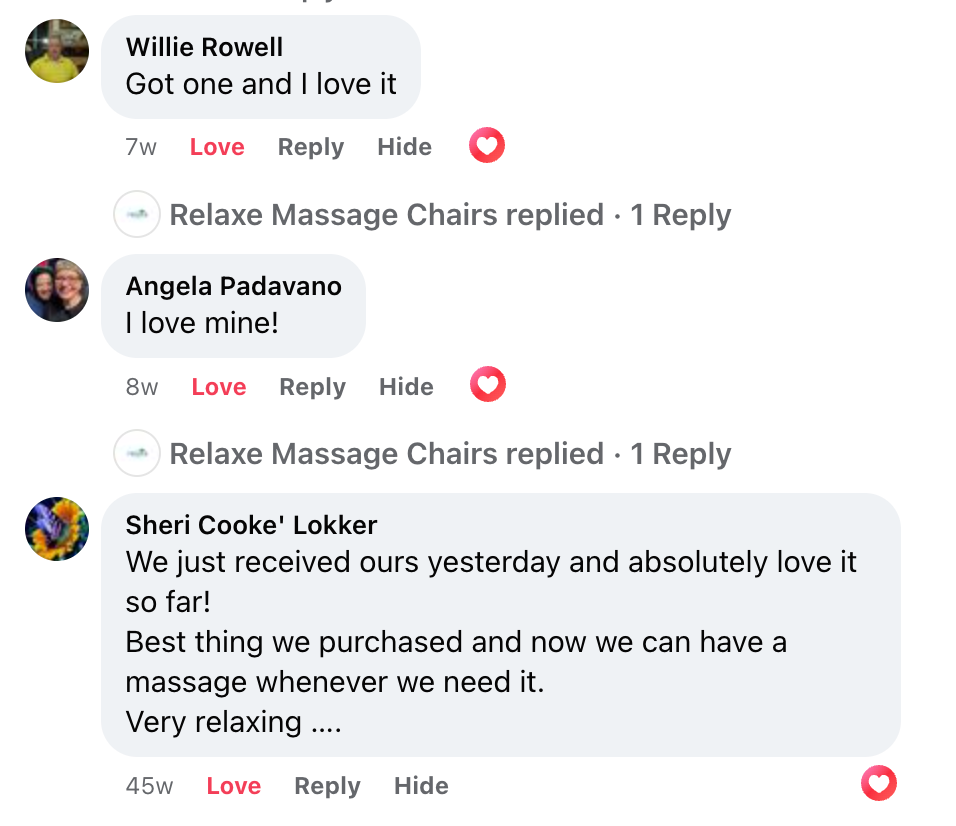The image size is (956, 826).
Task: Click Relaxe Massage Chairs icon under Willie's comment
Action: pos(137,214)
